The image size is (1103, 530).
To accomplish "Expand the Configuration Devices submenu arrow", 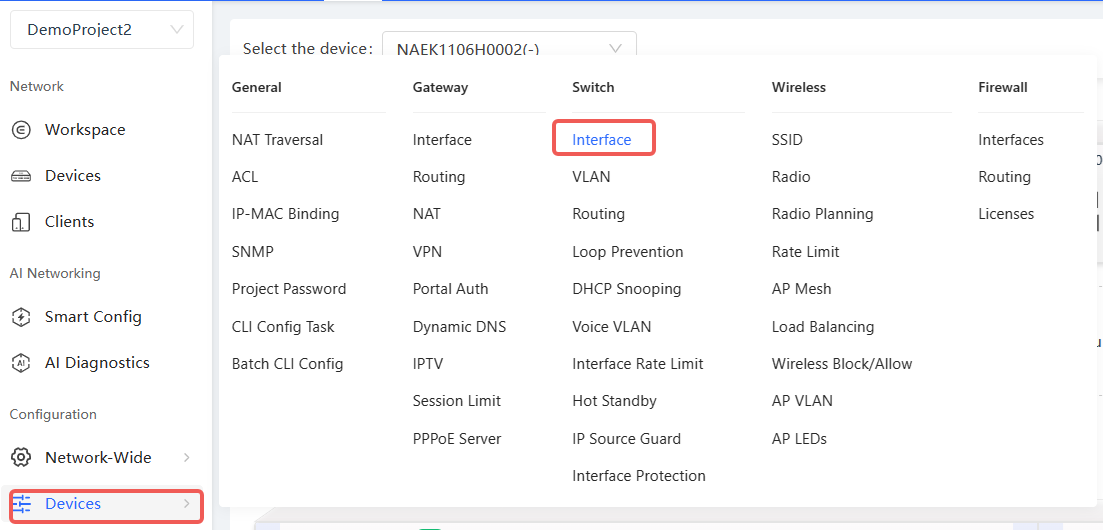I will [x=187, y=504].
